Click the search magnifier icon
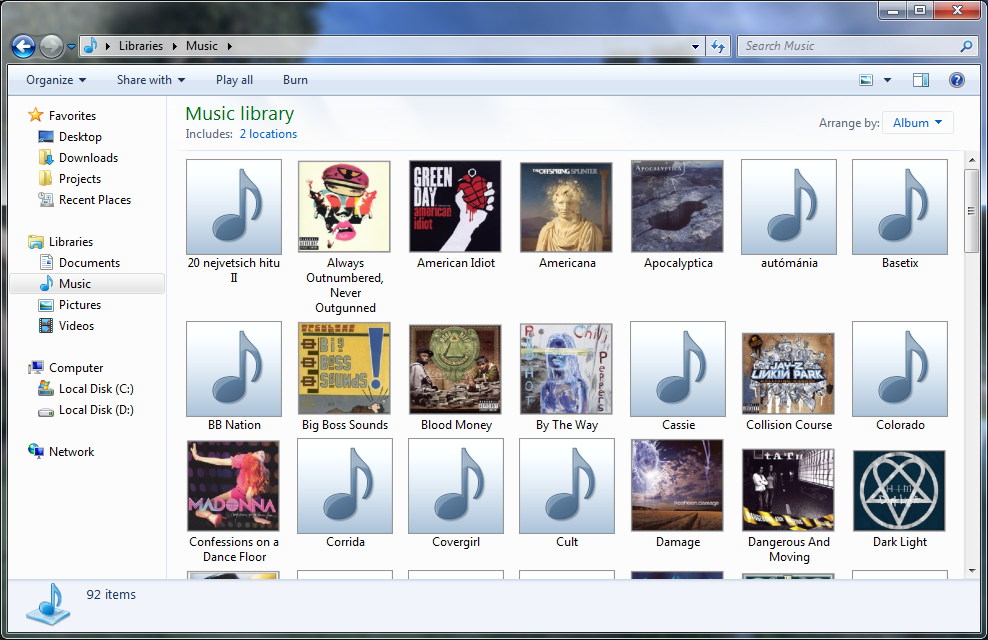Viewport: 988px width, 640px height. [x=966, y=46]
